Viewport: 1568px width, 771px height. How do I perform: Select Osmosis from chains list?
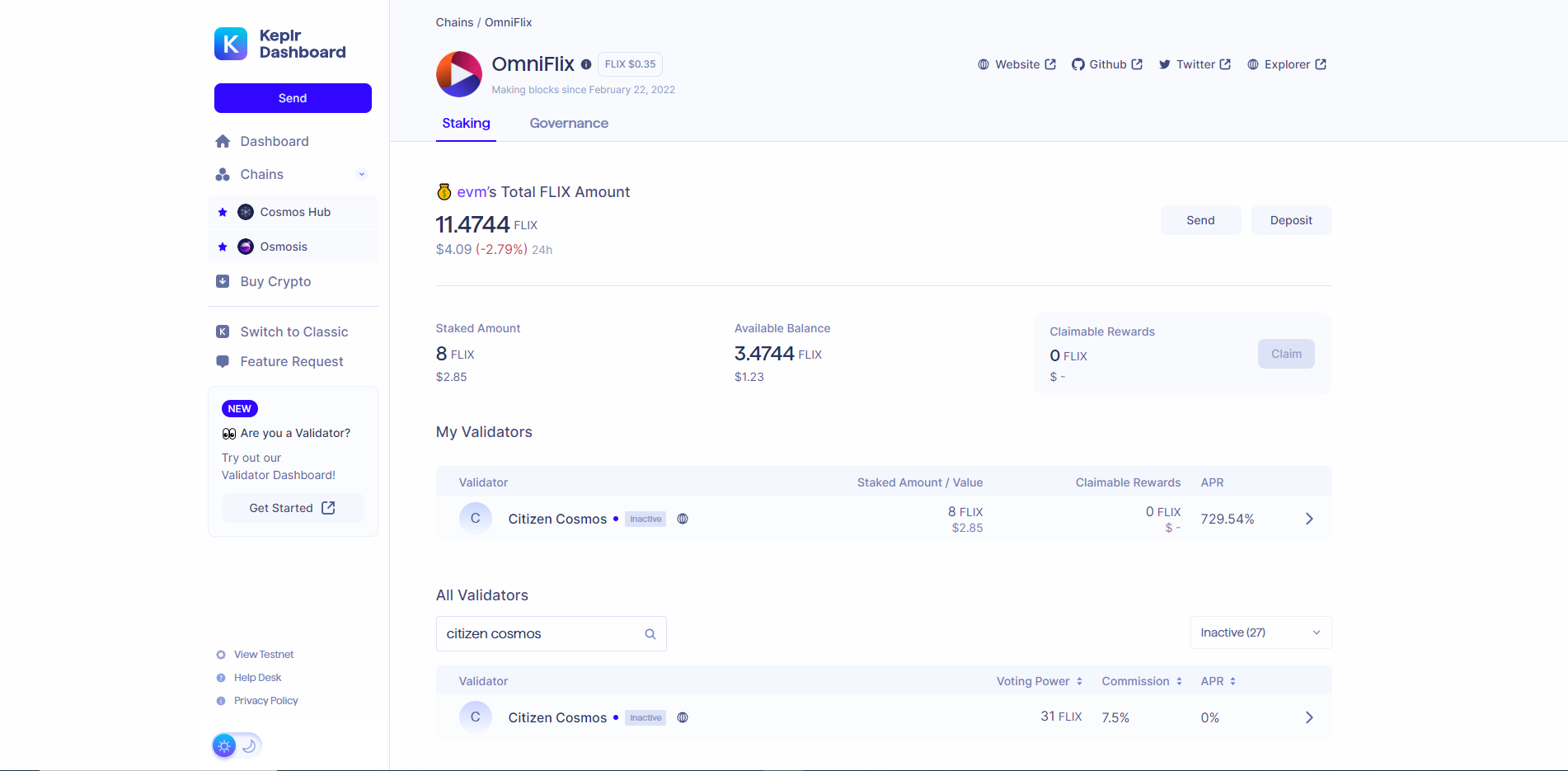pyautogui.click(x=293, y=247)
